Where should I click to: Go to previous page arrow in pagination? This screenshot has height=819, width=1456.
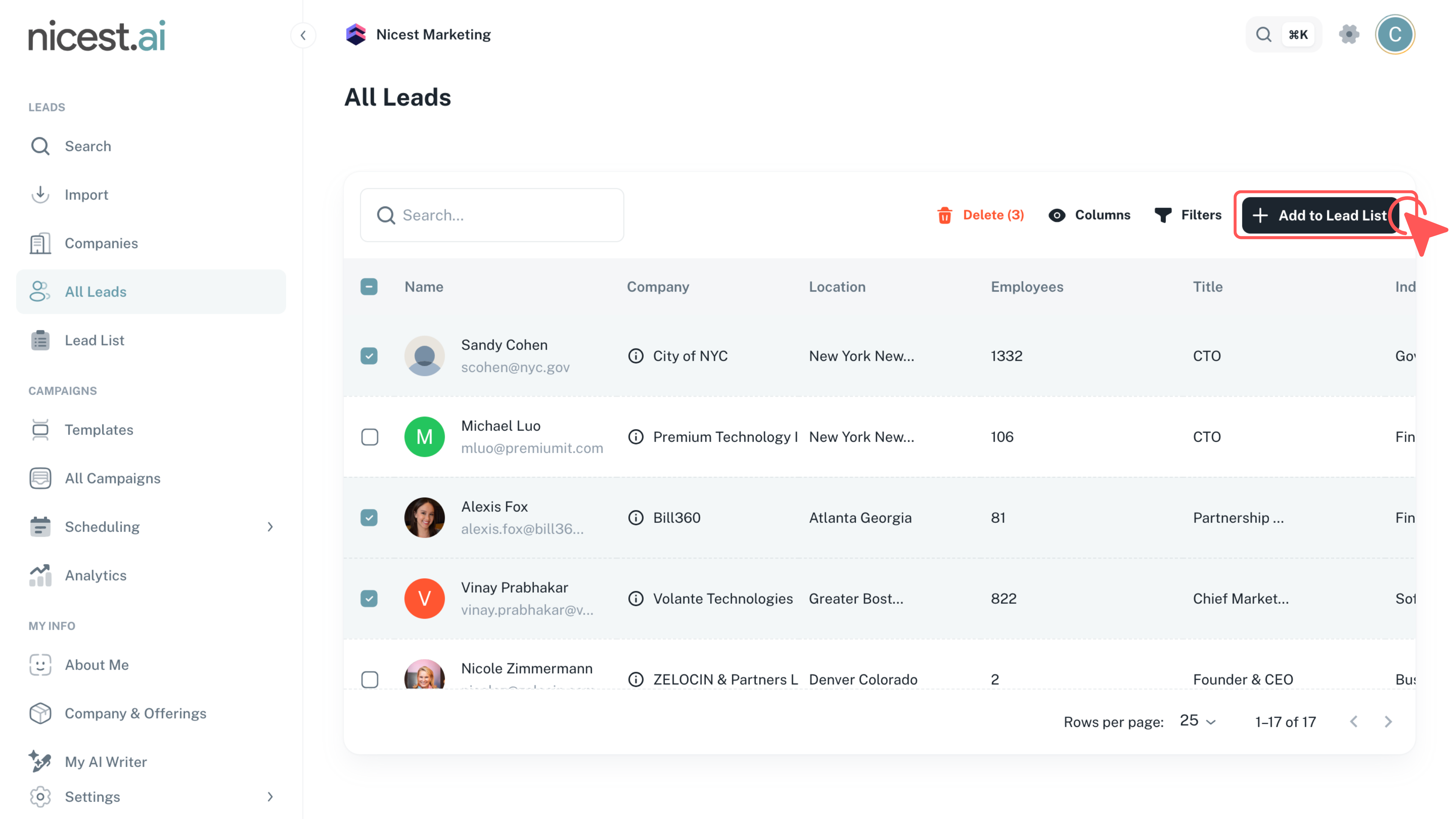(1354, 722)
